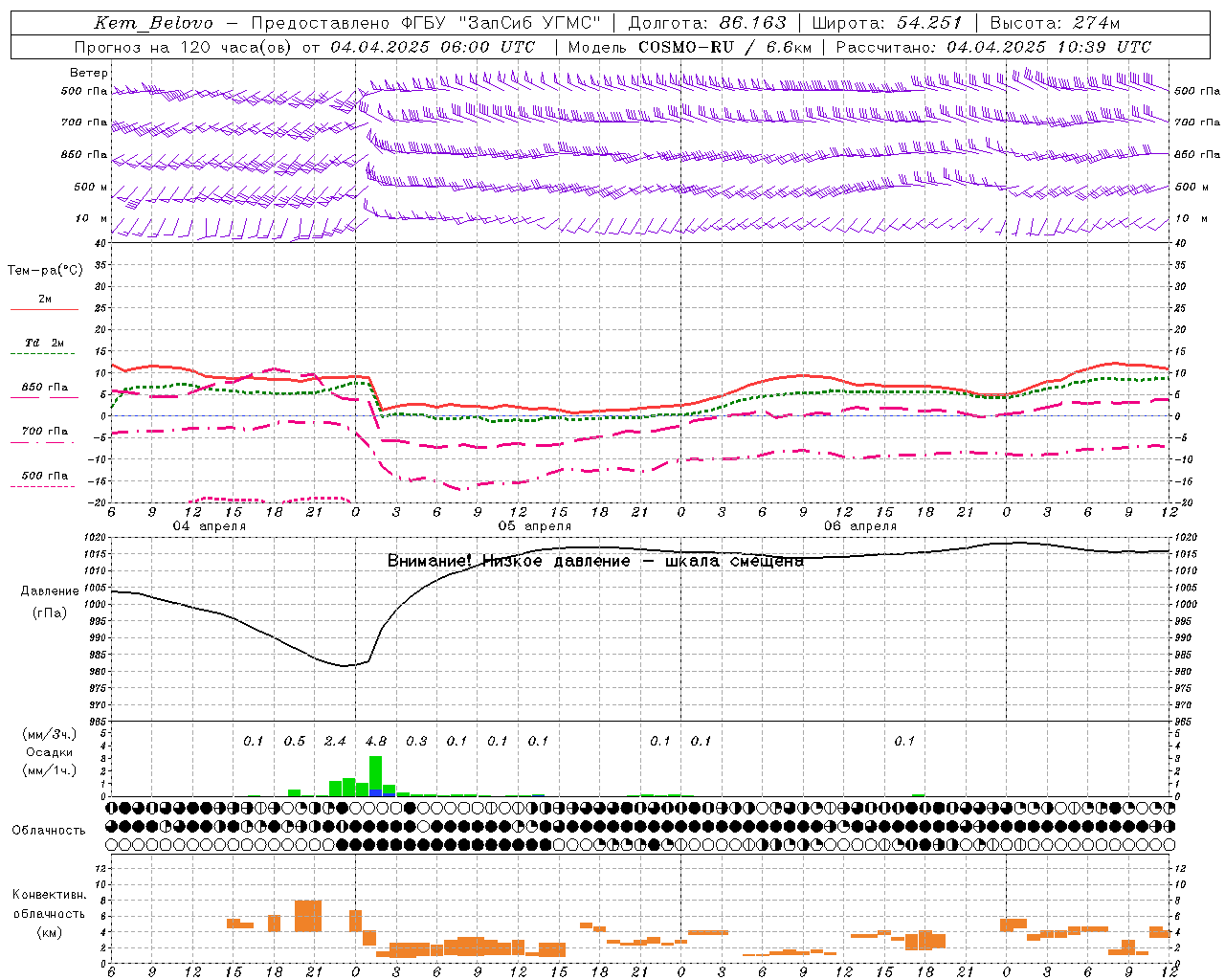
Task: Click the 'Конвективн.' convective cloud label
Action: (x=49, y=896)
